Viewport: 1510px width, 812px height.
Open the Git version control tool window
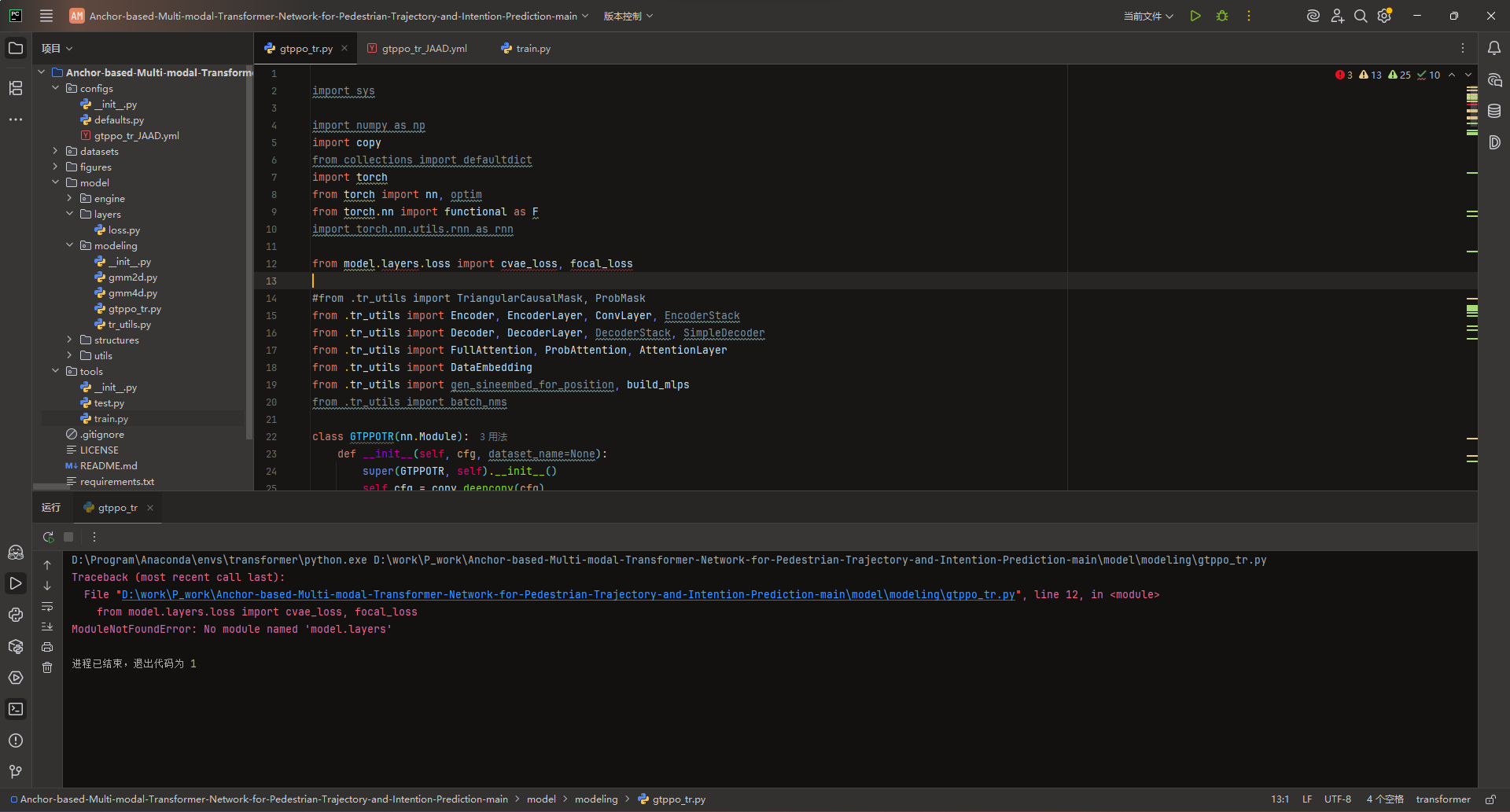(x=16, y=772)
